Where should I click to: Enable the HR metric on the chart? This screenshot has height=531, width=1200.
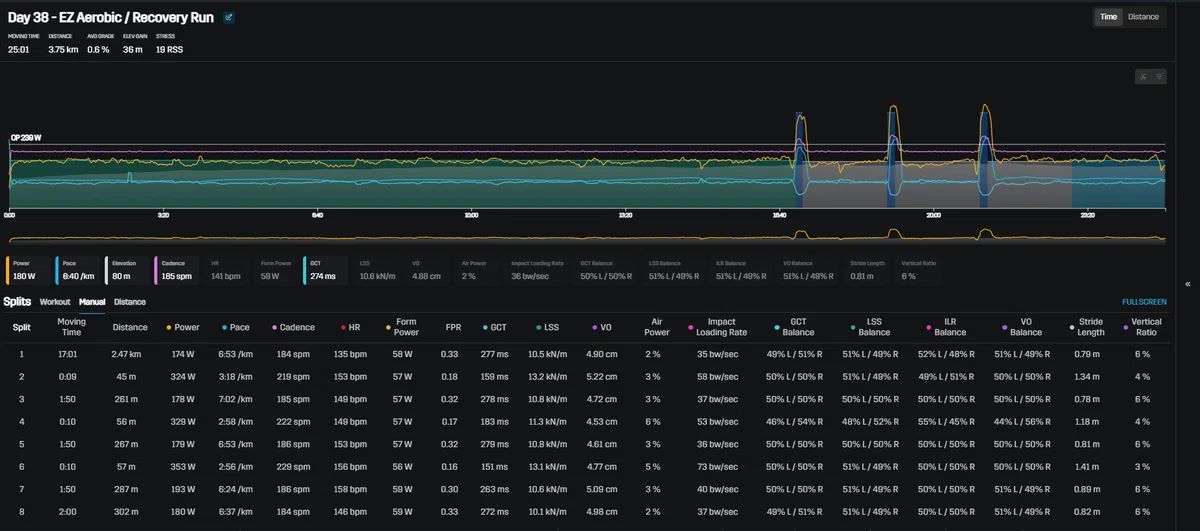[226, 270]
